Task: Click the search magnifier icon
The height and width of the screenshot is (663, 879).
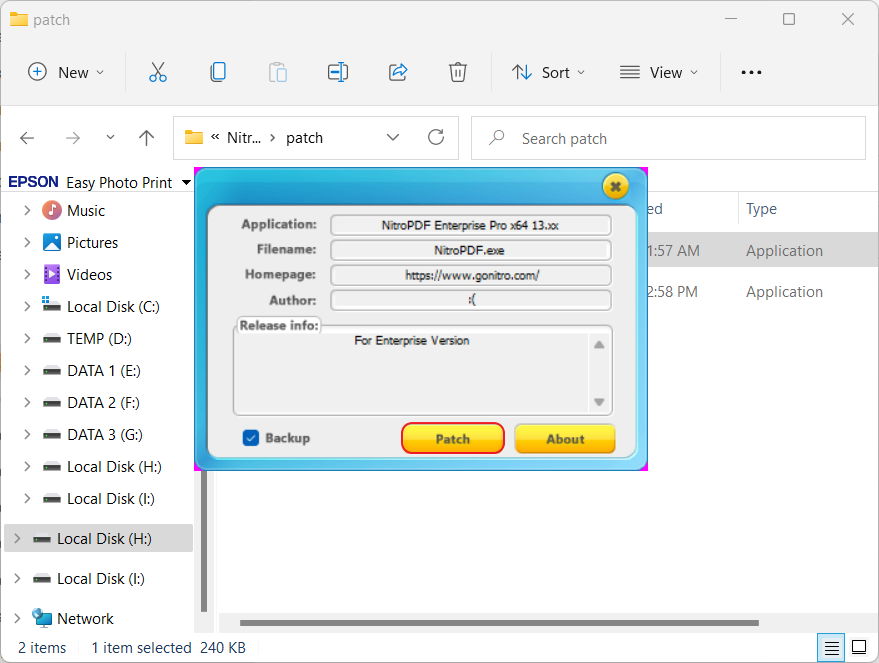Action: pyautogui.click(x=496, y=138)
